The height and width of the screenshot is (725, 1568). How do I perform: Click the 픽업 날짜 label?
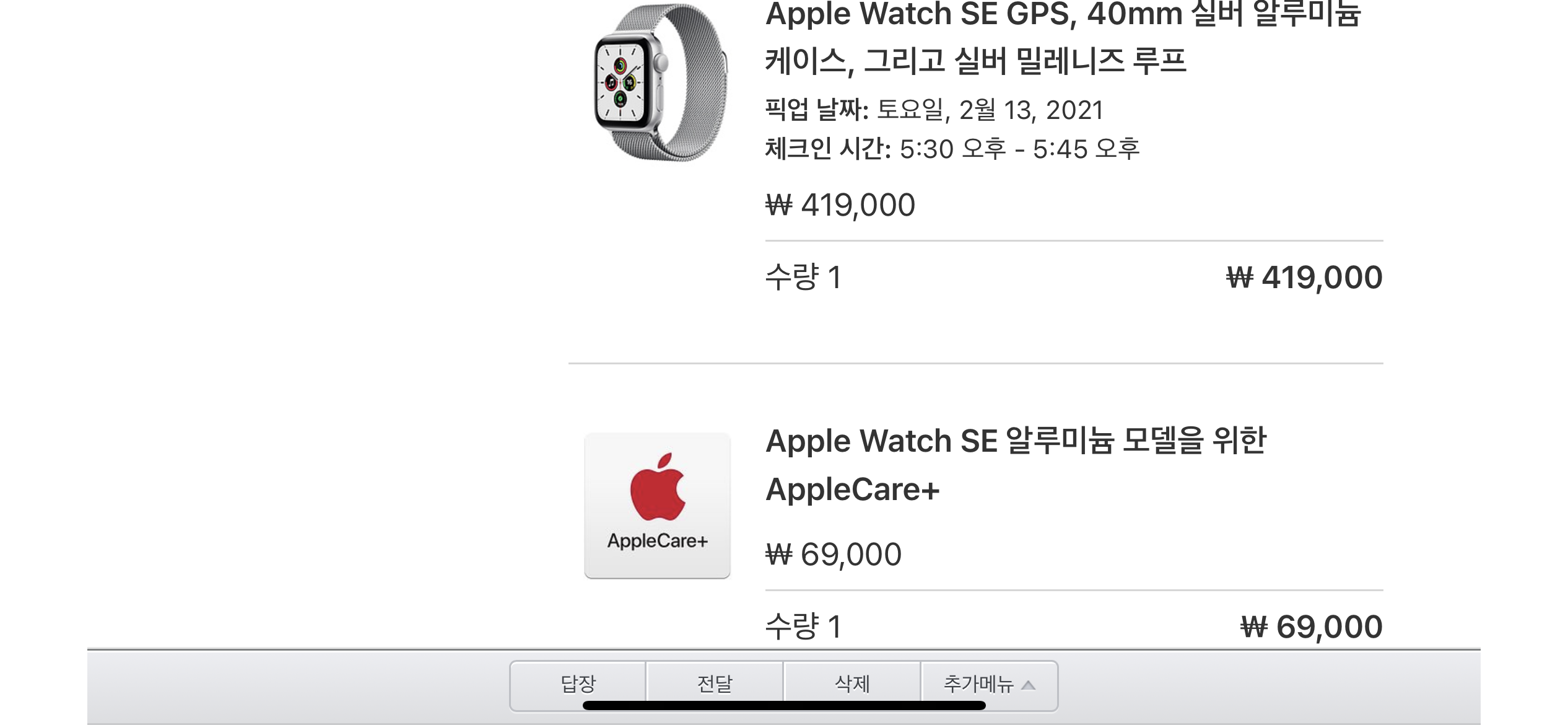point(817,110)
